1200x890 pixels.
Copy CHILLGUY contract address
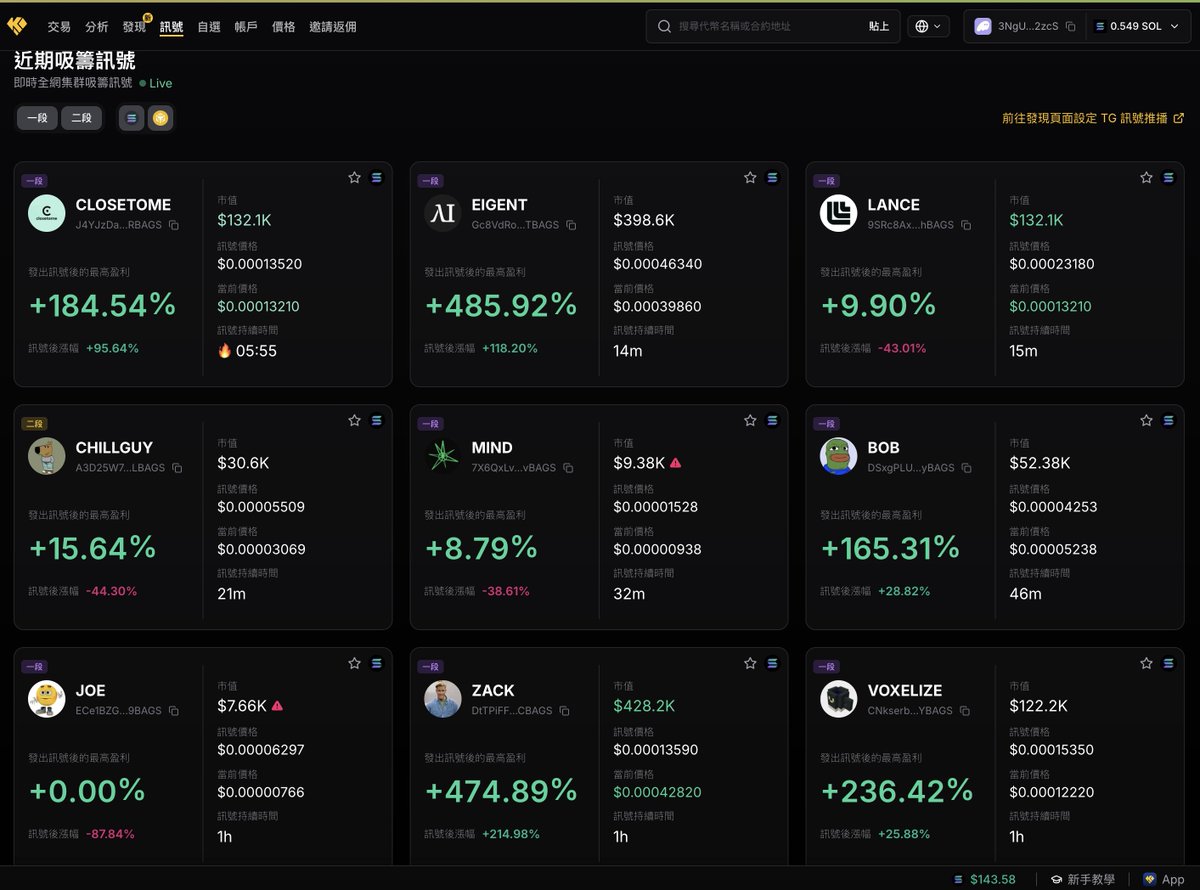tap(177, 468)
